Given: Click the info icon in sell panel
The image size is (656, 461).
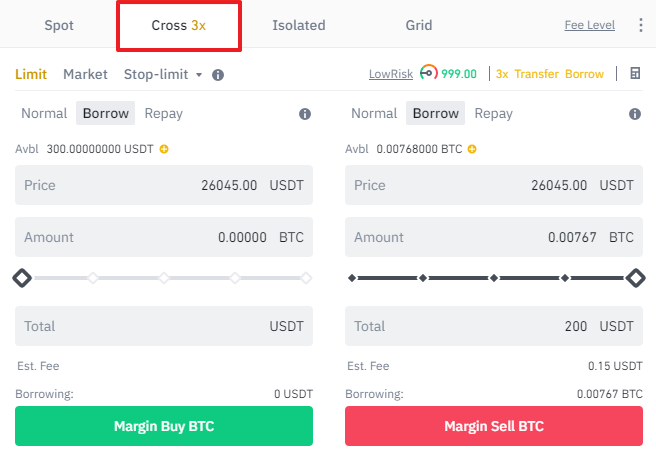Looking at the screenshot, I should [634, 114].
